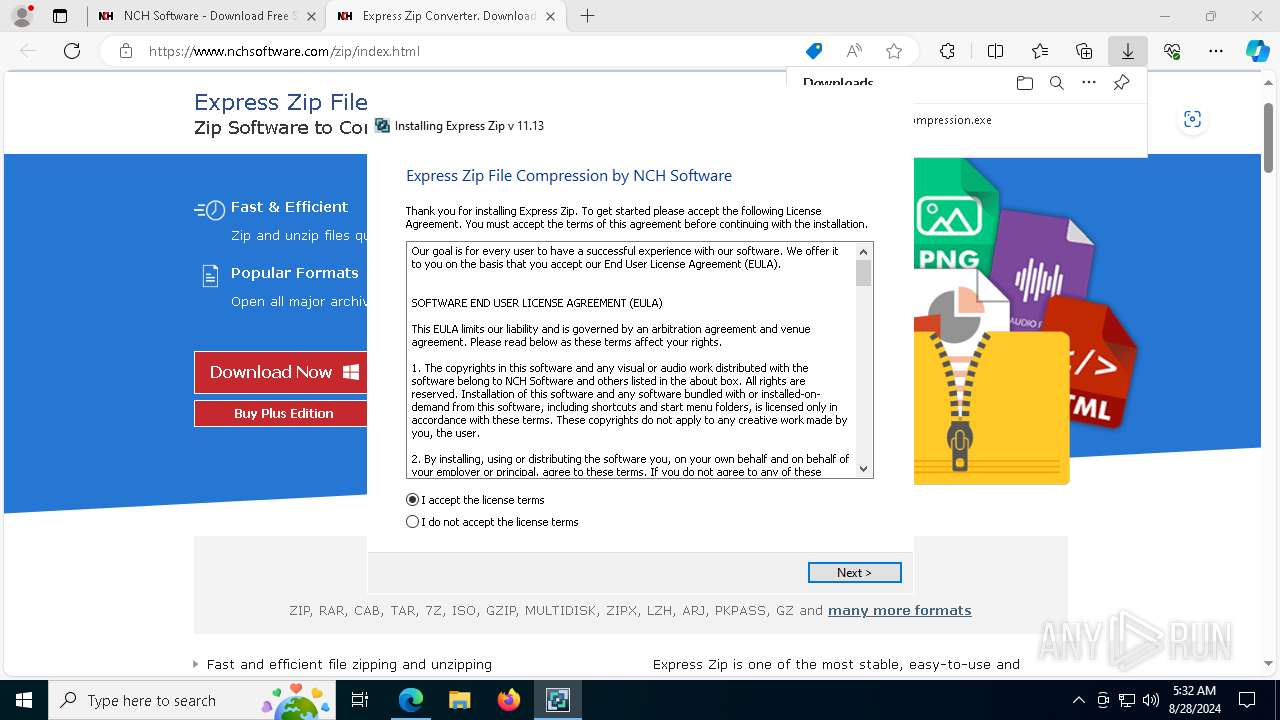Open the Windows Start menu
The height and width of the screenshot is (720, 1280).
24,700
